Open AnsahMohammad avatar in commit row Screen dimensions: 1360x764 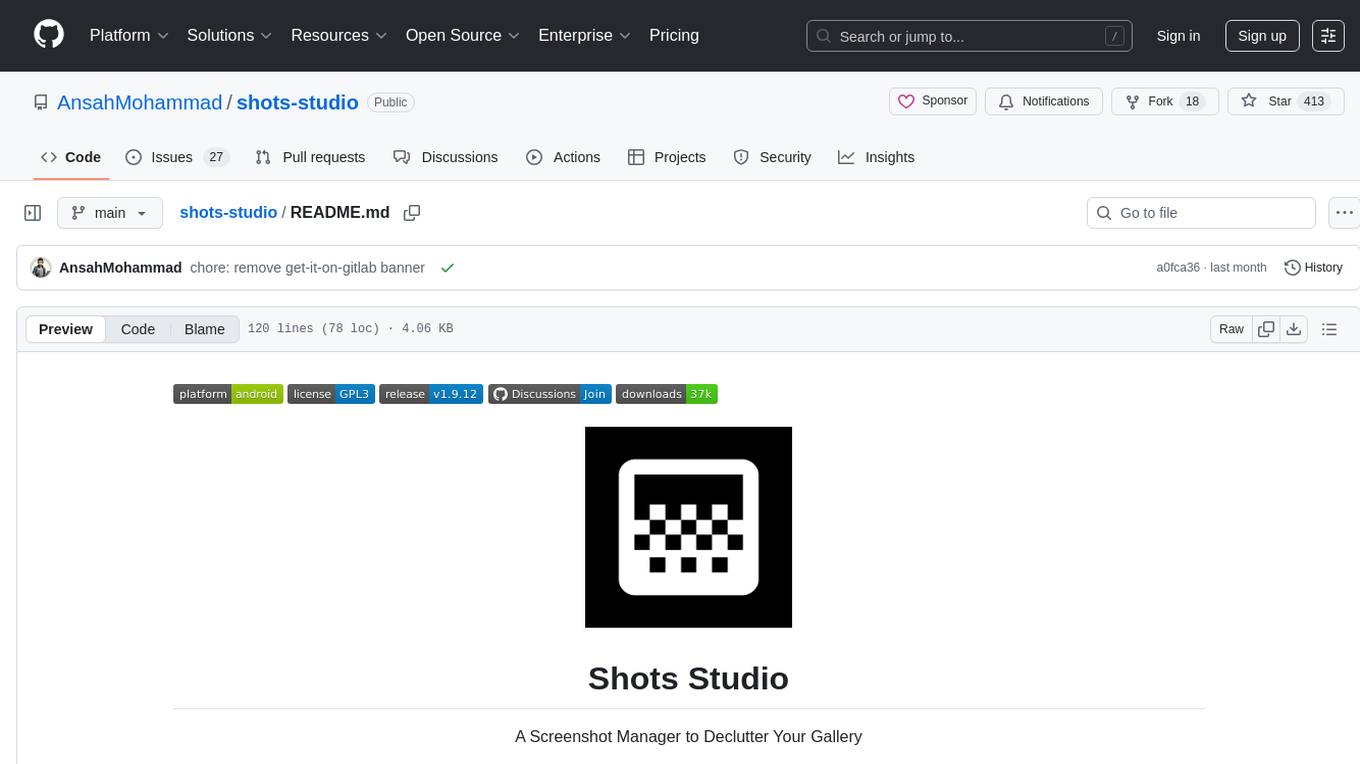(x=41, y=268)
